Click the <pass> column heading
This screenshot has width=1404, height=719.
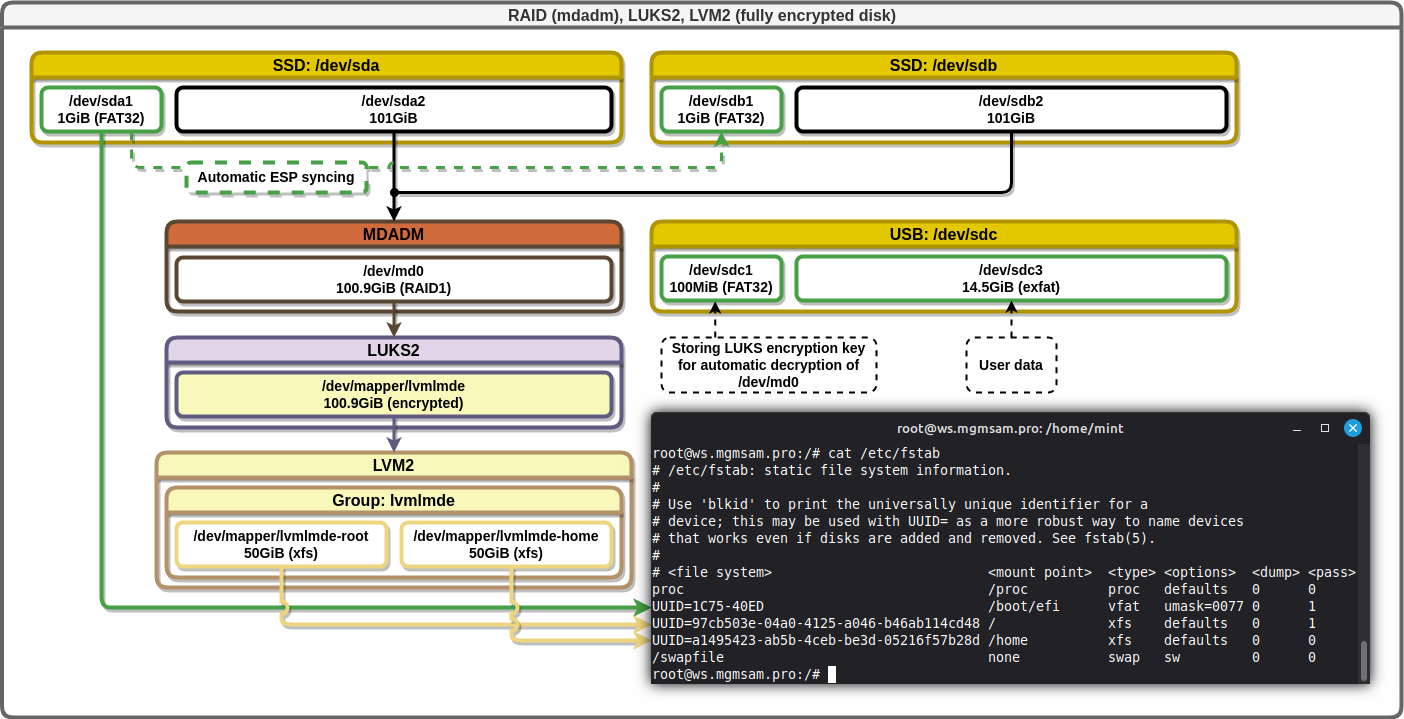point(1332,572)
